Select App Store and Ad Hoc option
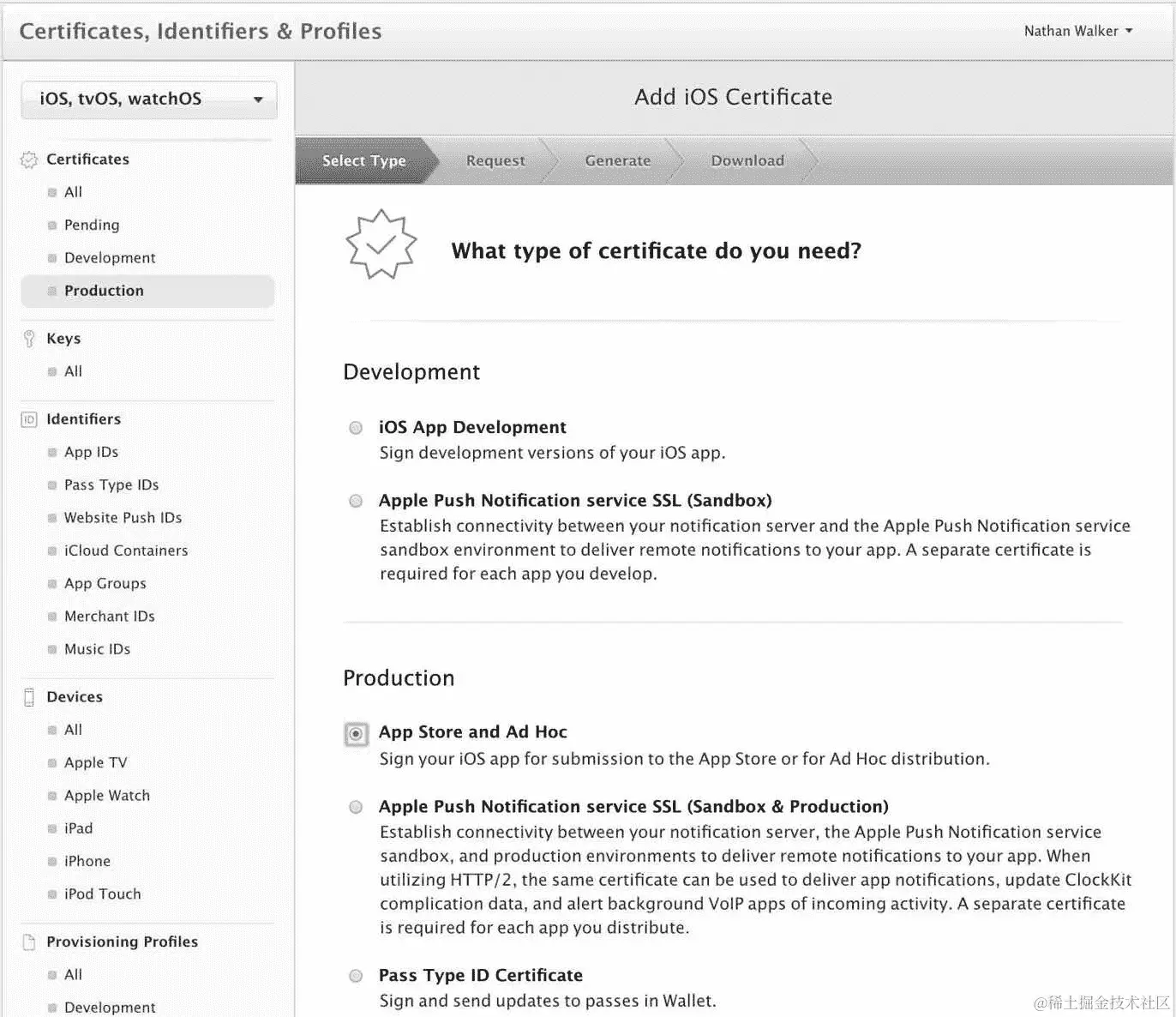This screenshot has width=1176, height=1017. (356, 734)
